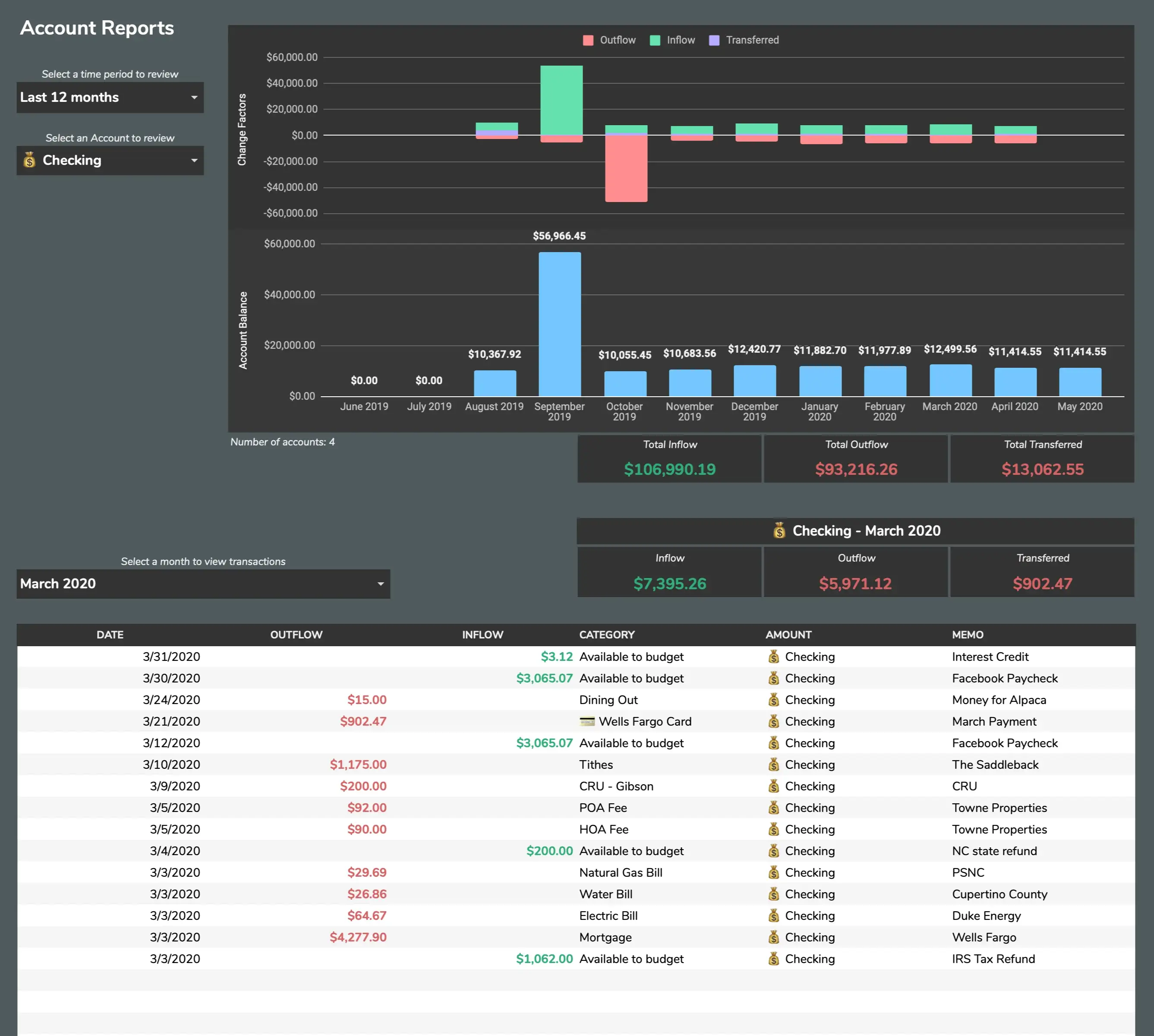Click the money bag icon in POA Fee row
This screenshot has height=1036, width=1154.
(773, 808)
